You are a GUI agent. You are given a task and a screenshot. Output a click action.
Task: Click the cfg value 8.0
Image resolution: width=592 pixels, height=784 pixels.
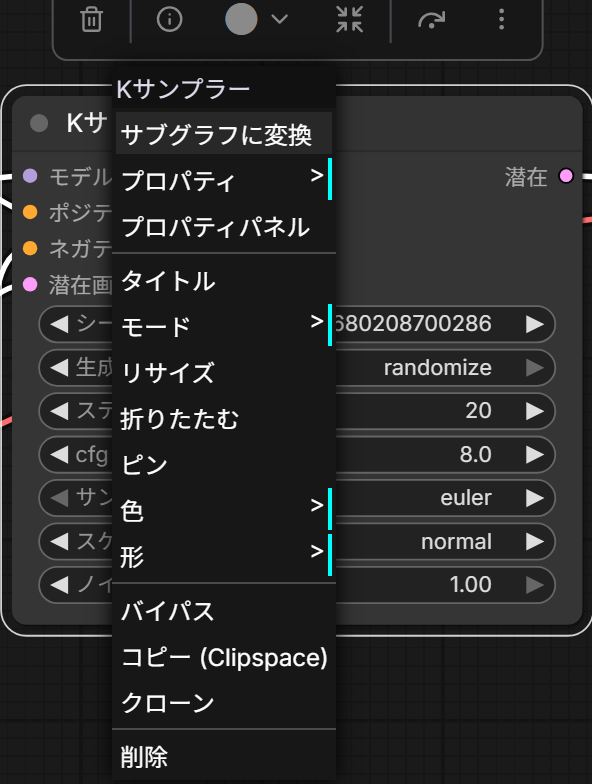click(x=476, y=454)
